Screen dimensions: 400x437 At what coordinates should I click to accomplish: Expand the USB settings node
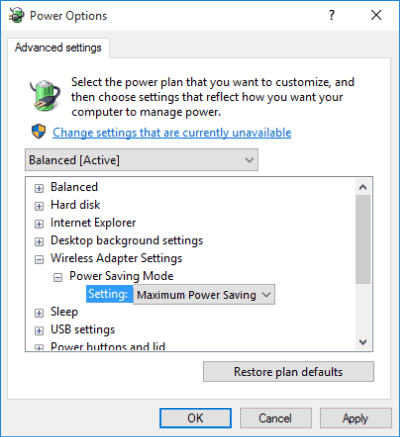(39, 331)
